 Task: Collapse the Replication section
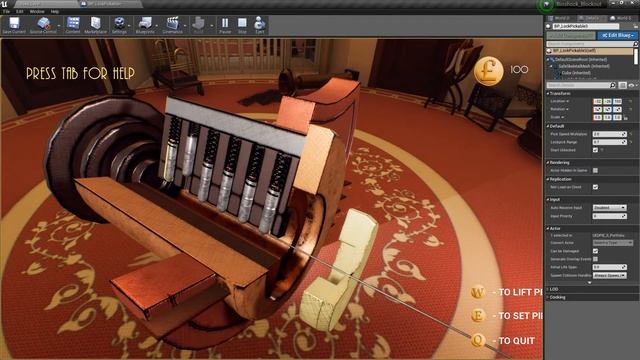[548, 179]
